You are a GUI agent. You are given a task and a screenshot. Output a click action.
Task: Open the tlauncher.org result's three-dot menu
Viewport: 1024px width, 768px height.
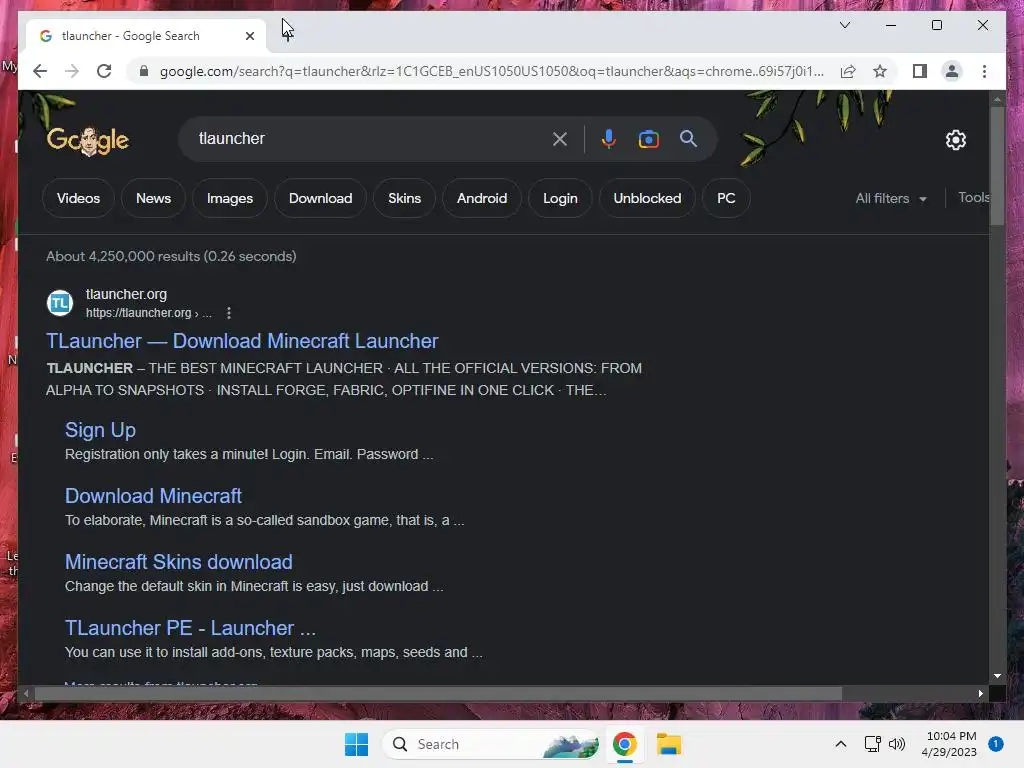pos(229,313)
